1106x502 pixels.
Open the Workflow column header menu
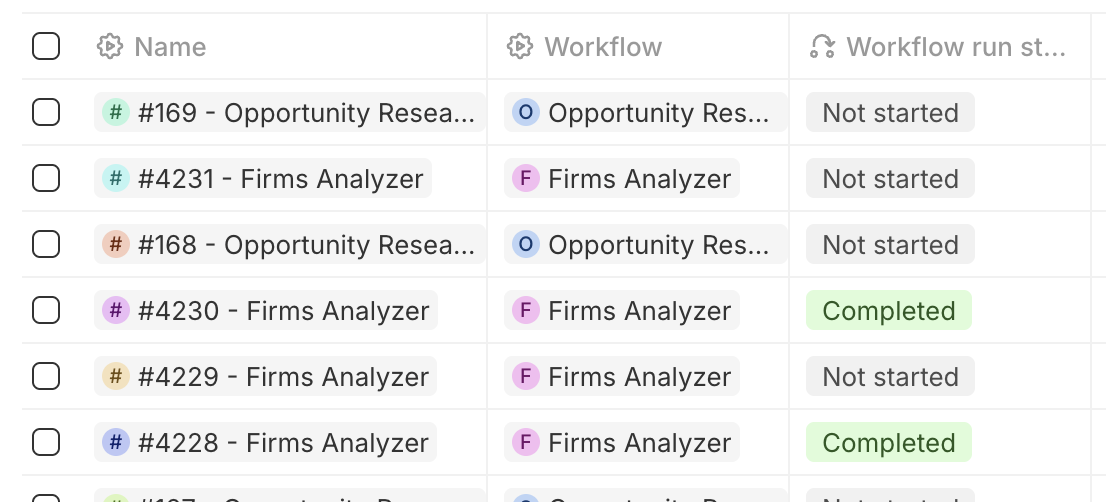[603, 47]
